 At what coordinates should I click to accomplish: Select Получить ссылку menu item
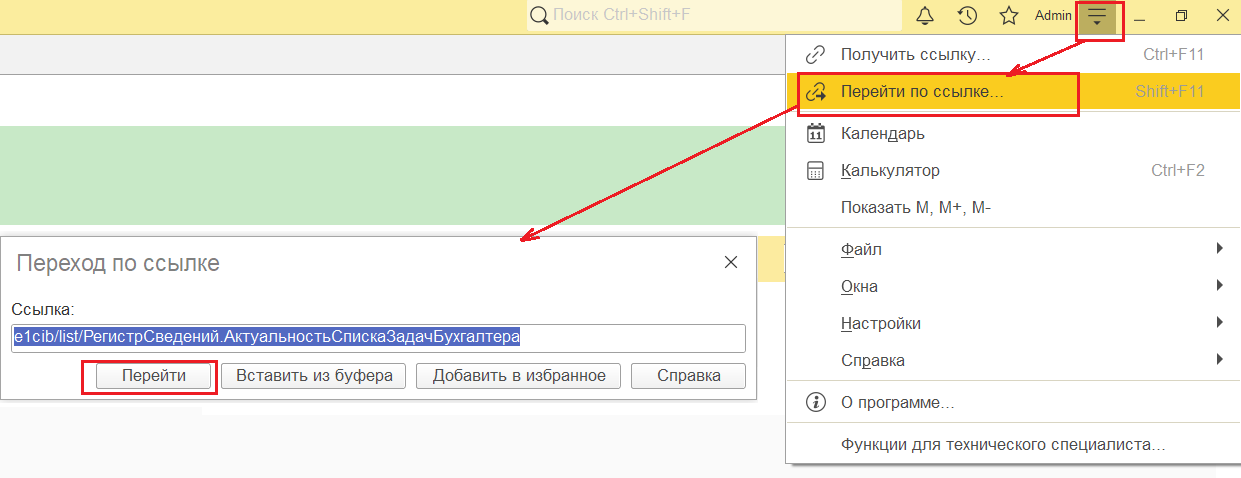coord(915,54)
